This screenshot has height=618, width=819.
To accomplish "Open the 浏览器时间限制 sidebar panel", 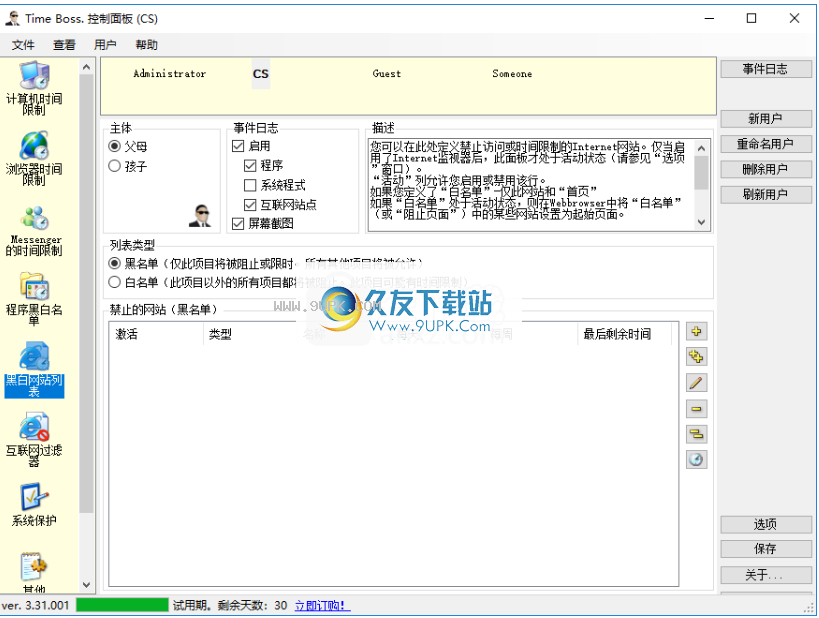I will 34,158.
